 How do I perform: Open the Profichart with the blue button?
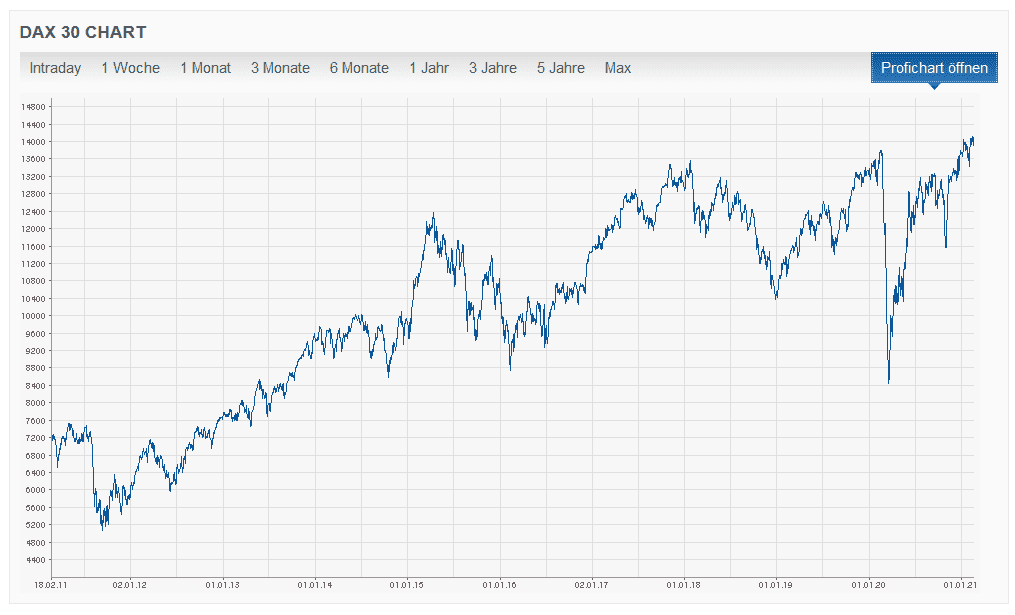click(x=934, y=68)
